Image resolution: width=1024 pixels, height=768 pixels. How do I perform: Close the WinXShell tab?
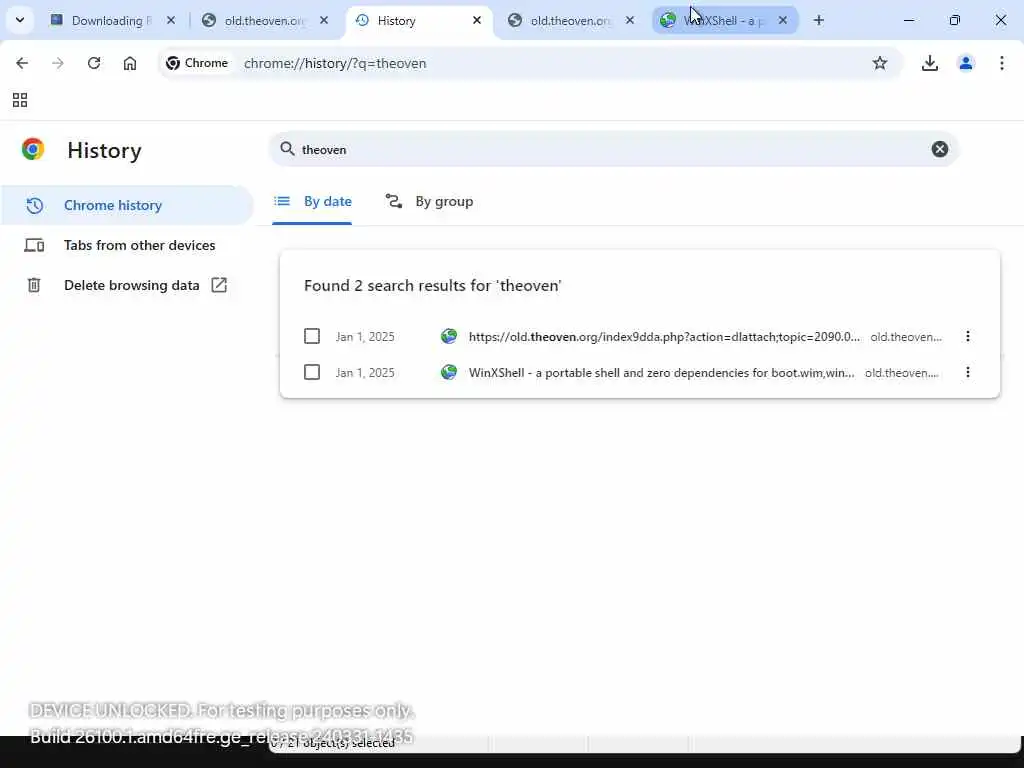(782, 20)
